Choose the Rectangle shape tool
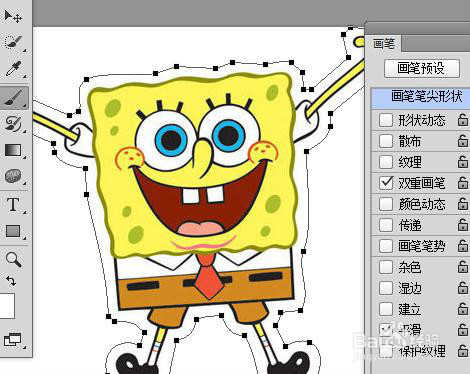 pyautogui.click(x=13, y=231)
